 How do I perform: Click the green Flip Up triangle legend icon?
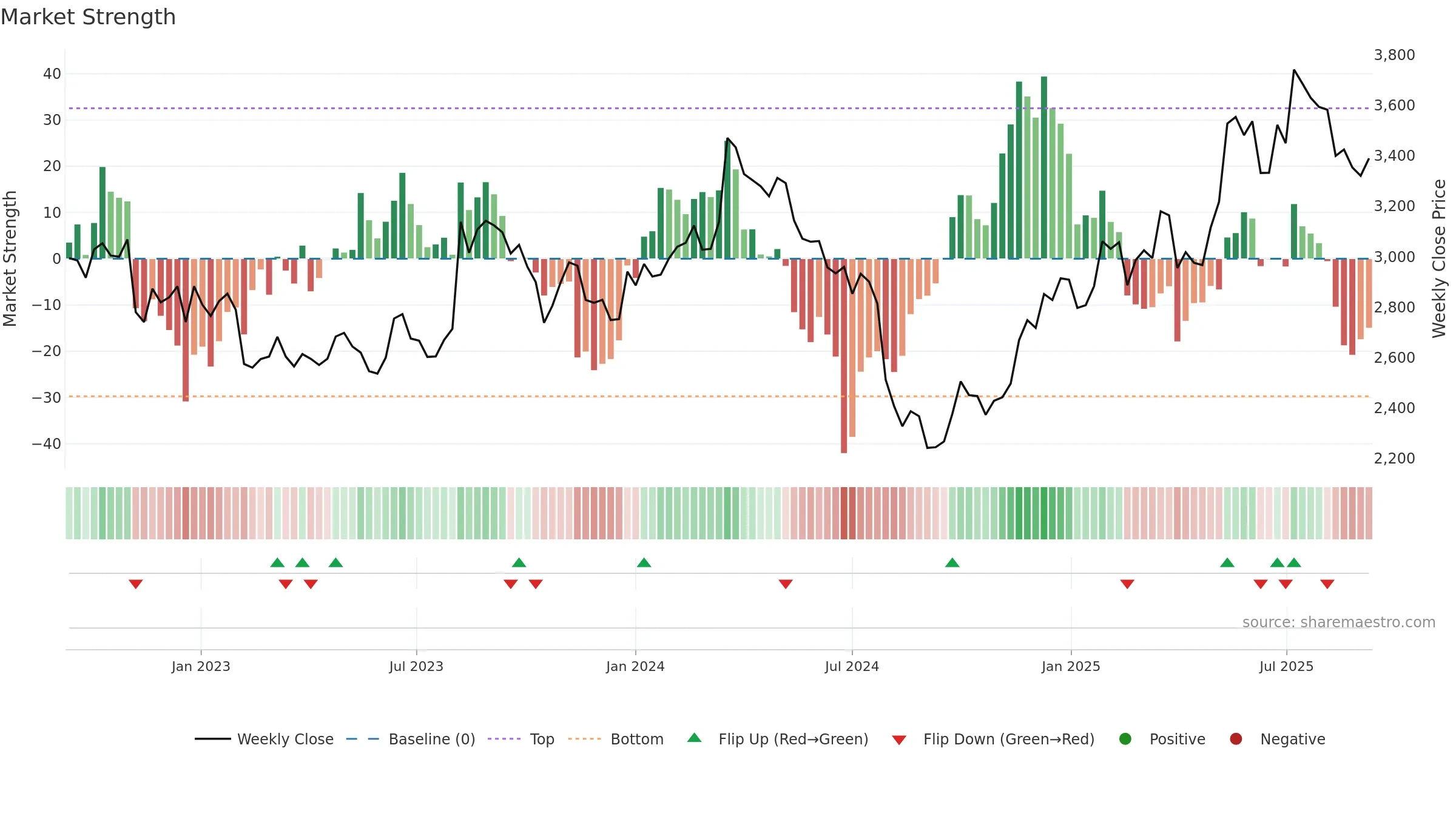click(695, 738)
